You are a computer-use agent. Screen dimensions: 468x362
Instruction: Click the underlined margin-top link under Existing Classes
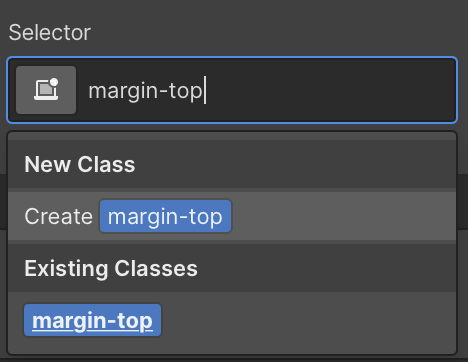[92, 321]
